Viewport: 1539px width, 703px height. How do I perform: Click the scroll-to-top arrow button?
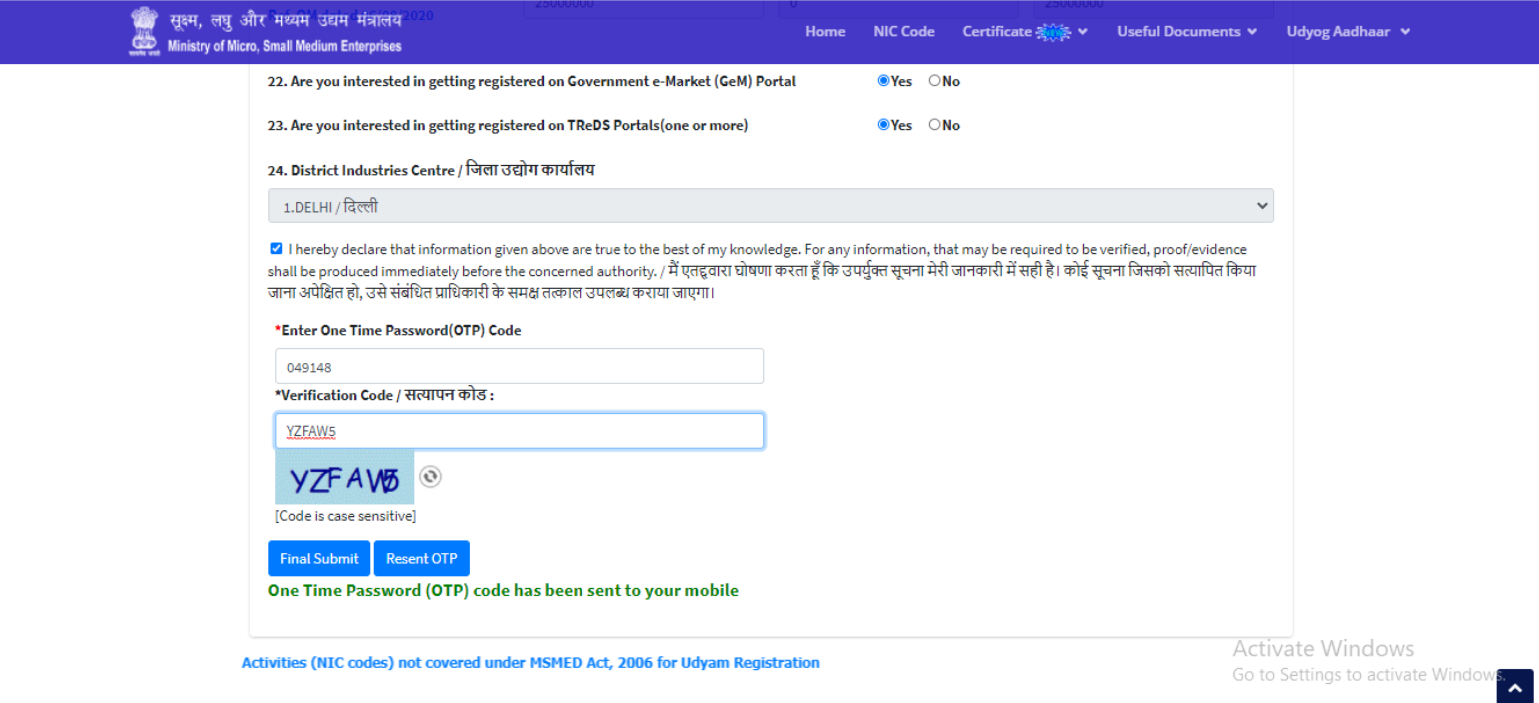coord(1515,687)
